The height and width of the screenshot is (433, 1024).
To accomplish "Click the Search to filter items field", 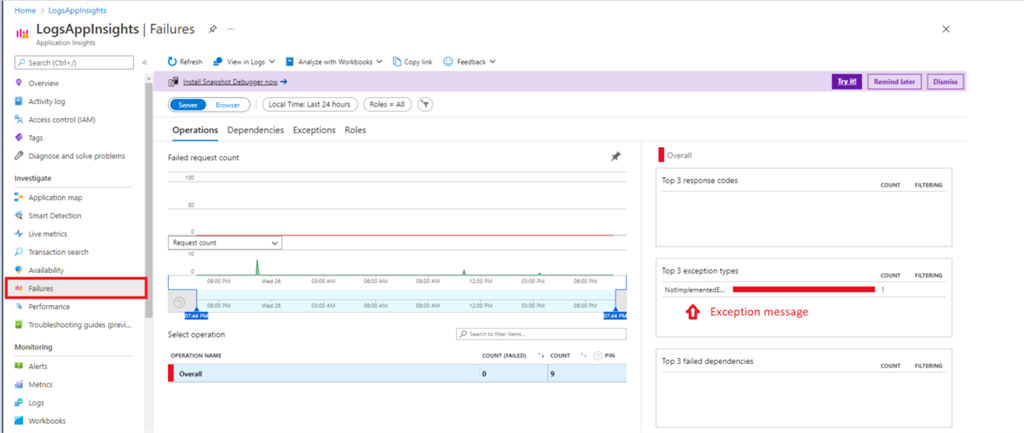I will click(x=540, y=334).
